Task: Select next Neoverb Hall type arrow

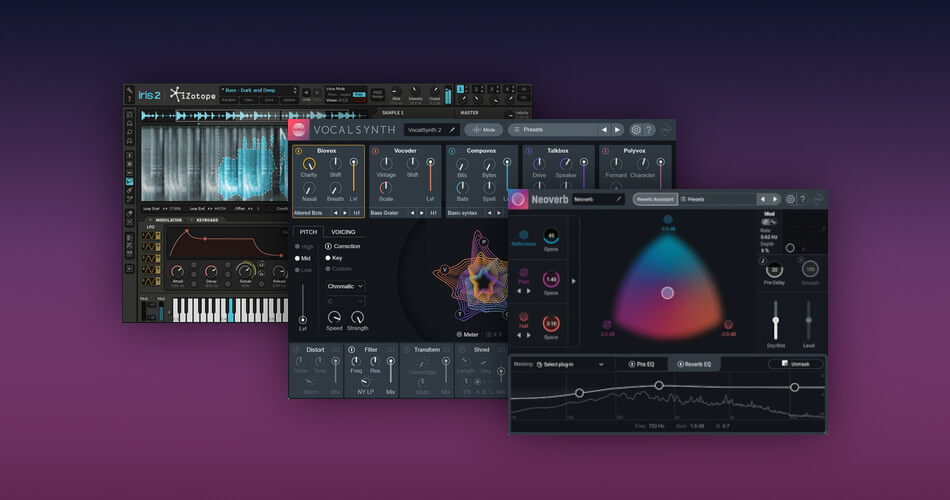Action: click(529, 335)
